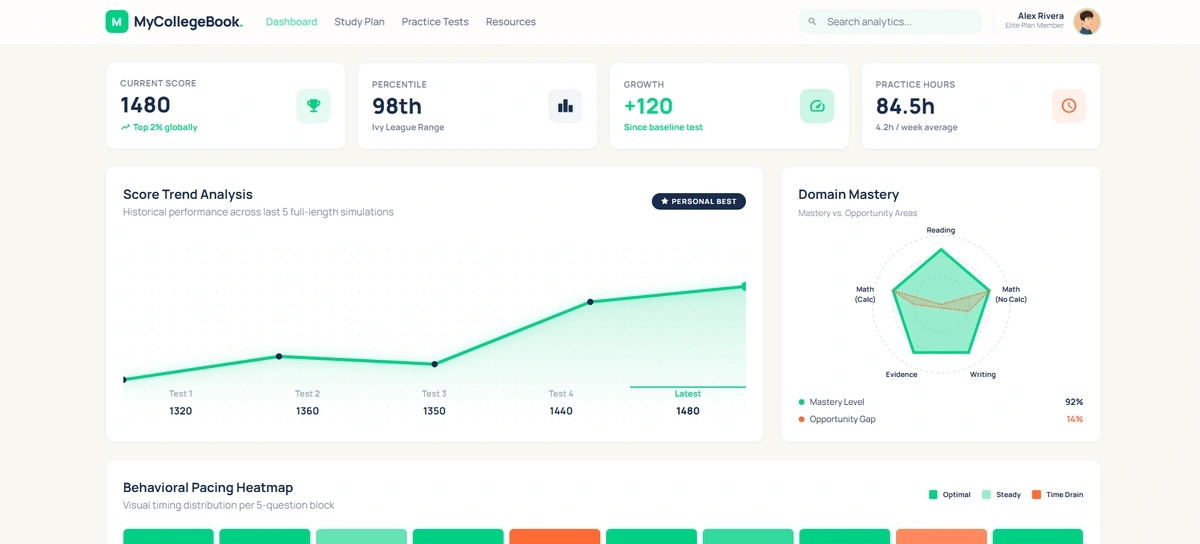Click the speedometer icon in Growth card
Viewport: 1200px width, 544px height.
click(x=817, y=106)
